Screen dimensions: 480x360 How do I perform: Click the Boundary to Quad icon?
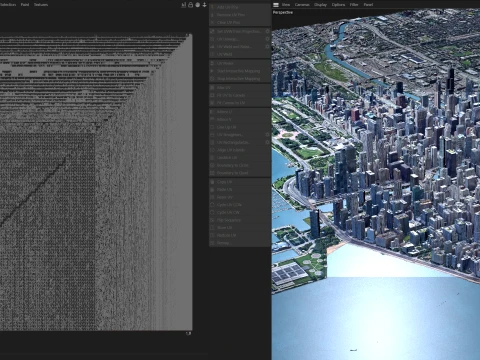(212, 173)
